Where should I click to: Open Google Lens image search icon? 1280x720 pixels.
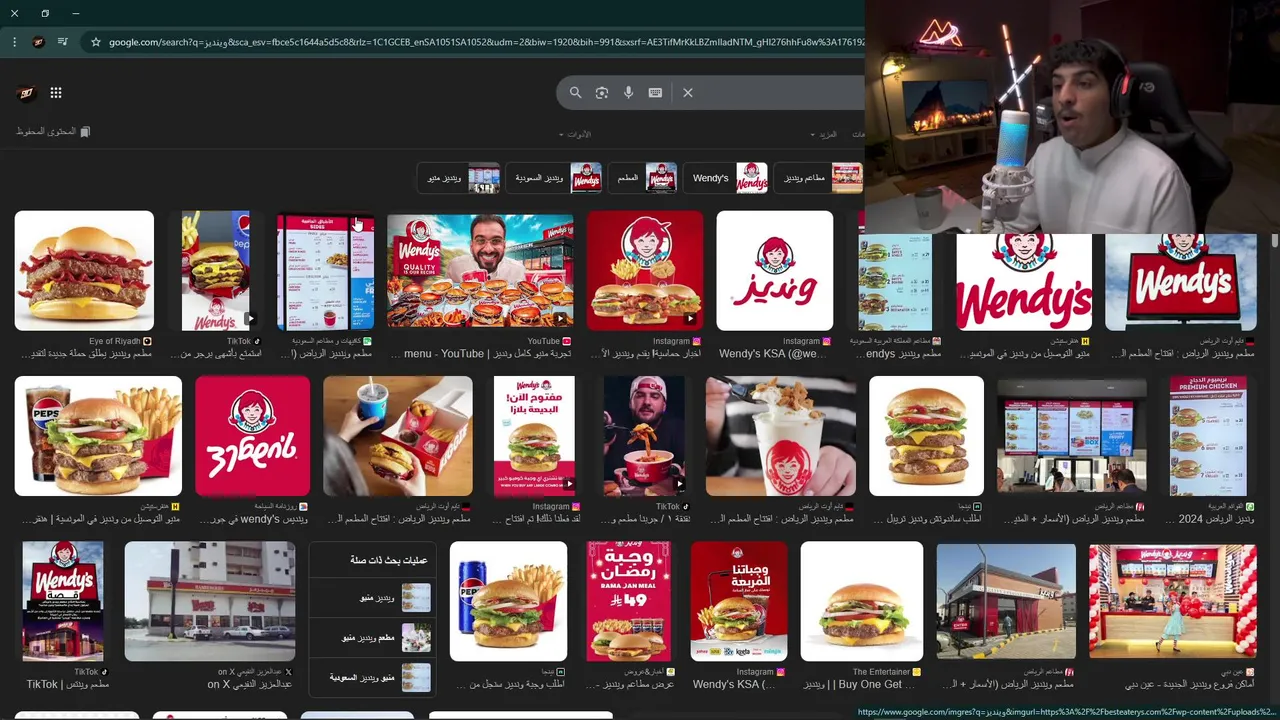click(x=602, y=93)
